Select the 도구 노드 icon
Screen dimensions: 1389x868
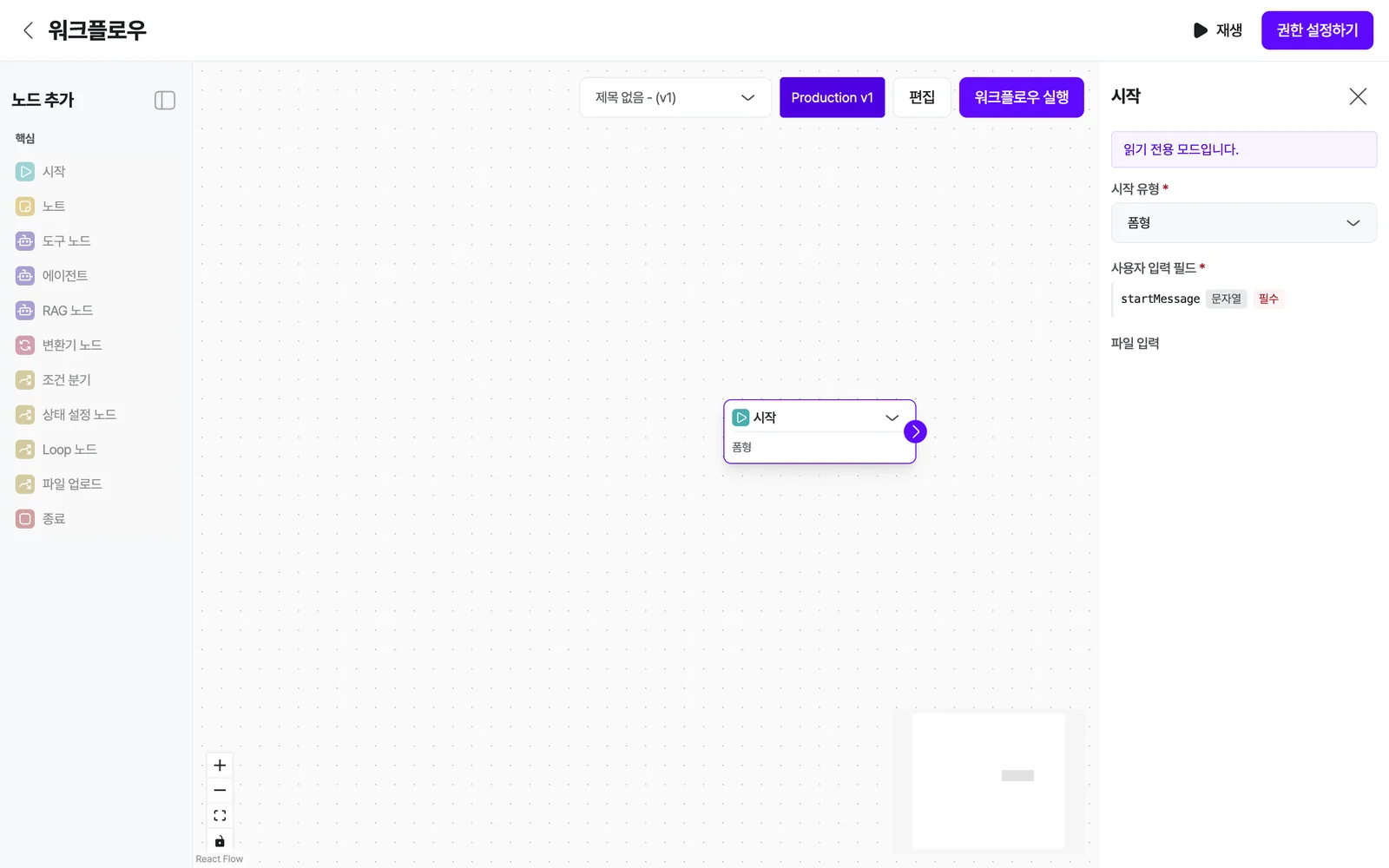click(25, 241)
